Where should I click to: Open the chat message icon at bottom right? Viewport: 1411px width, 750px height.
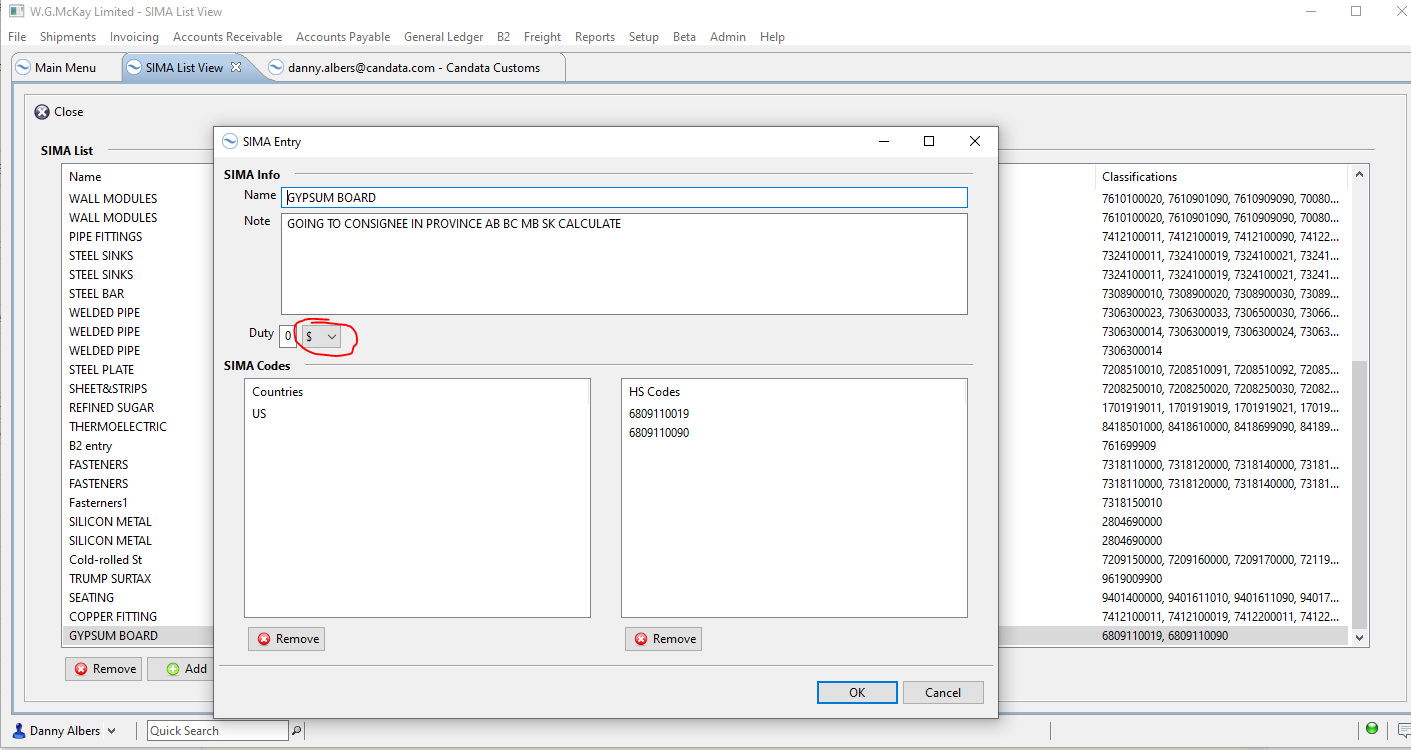click(1403, 730)
